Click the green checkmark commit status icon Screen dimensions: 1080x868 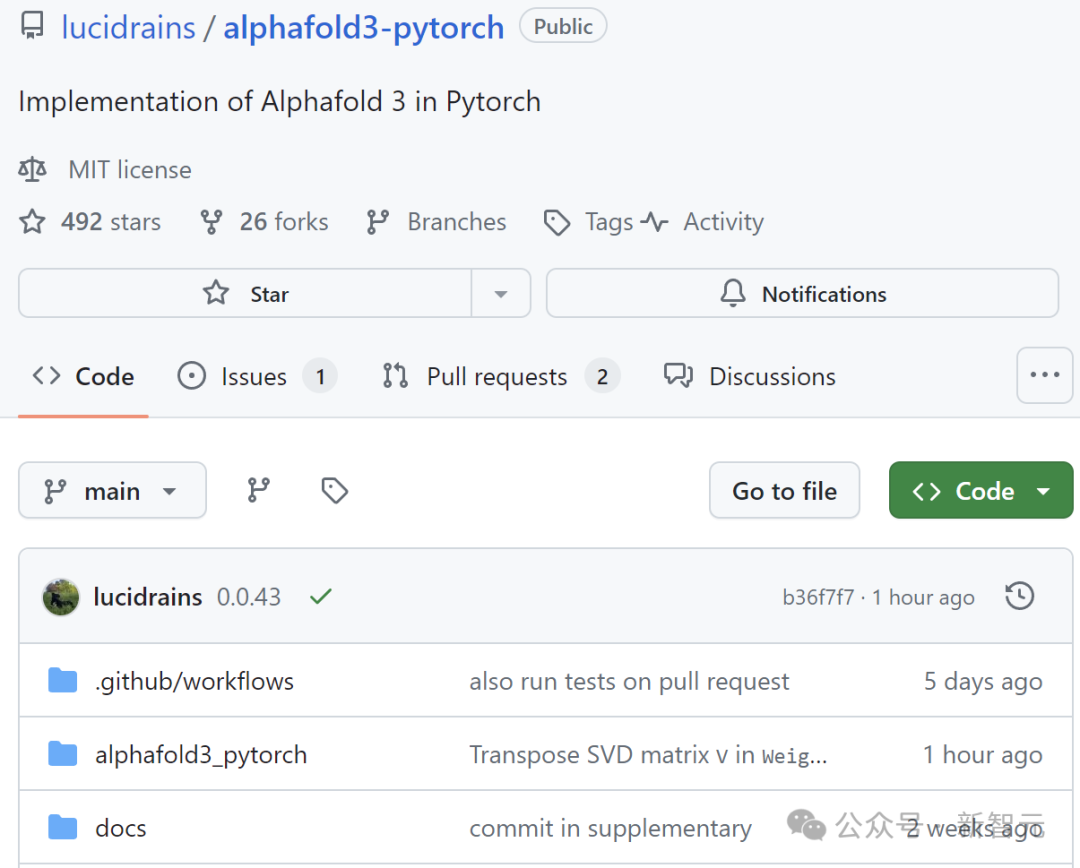coord(319,596)
